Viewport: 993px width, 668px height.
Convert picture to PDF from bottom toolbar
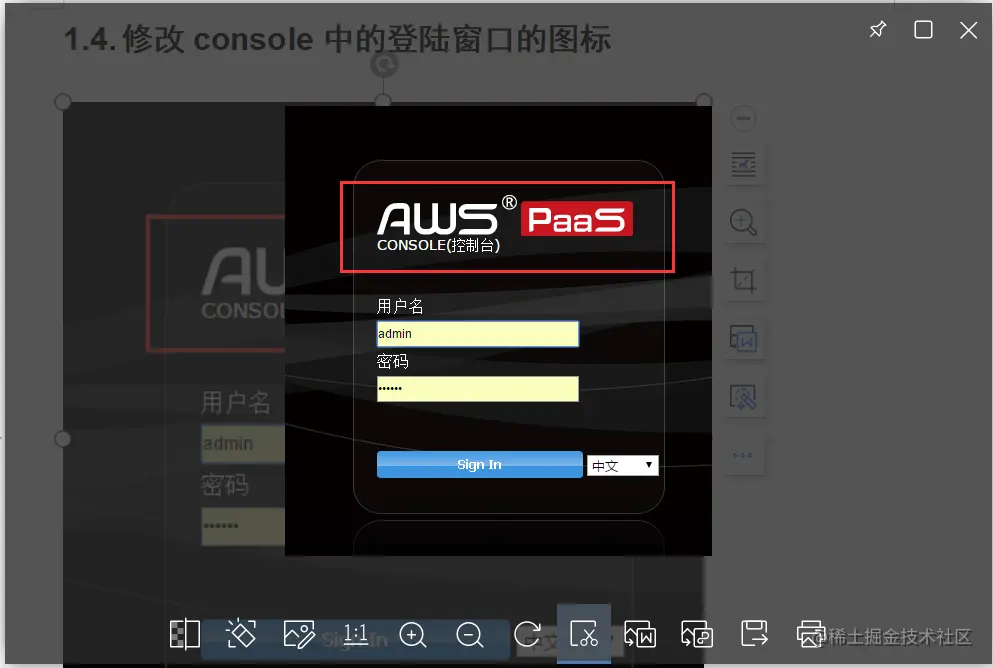pyautogui.click(x=697, y=634)
